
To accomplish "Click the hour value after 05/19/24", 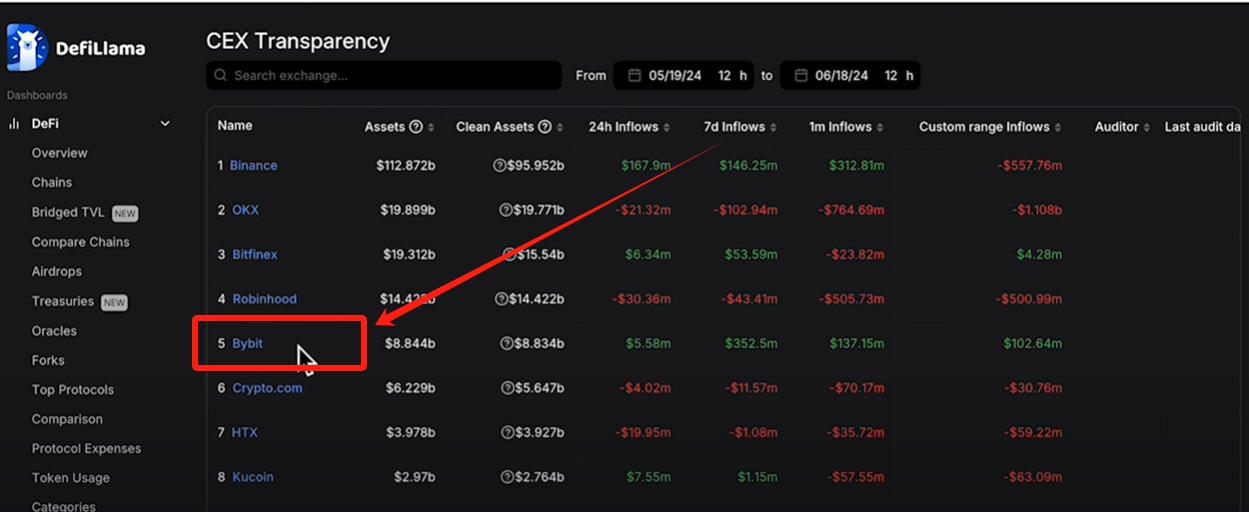I will tap(725, 76).
